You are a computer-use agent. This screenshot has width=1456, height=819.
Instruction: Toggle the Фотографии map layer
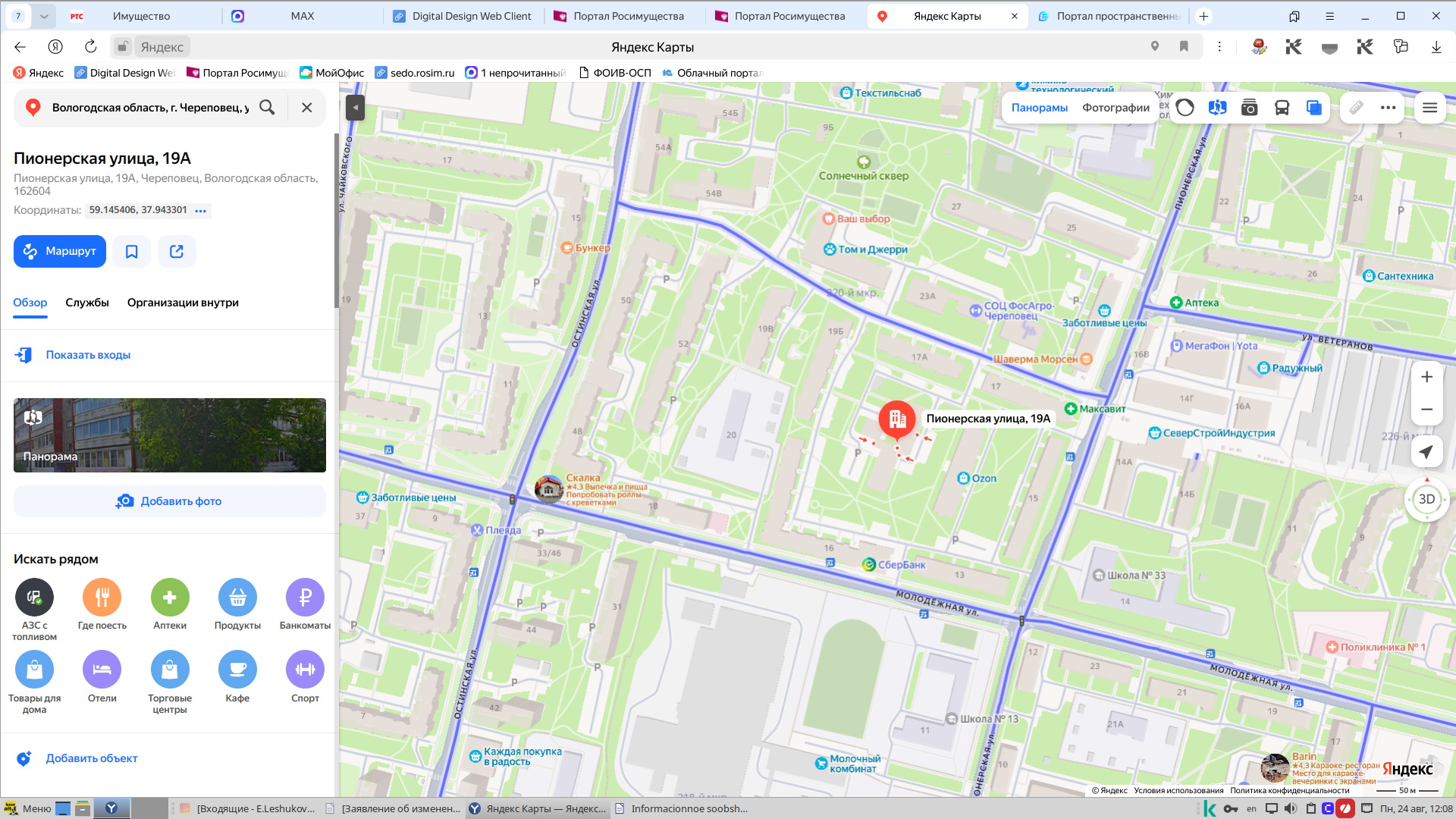pyautogui.click(x=1116, y=108)
